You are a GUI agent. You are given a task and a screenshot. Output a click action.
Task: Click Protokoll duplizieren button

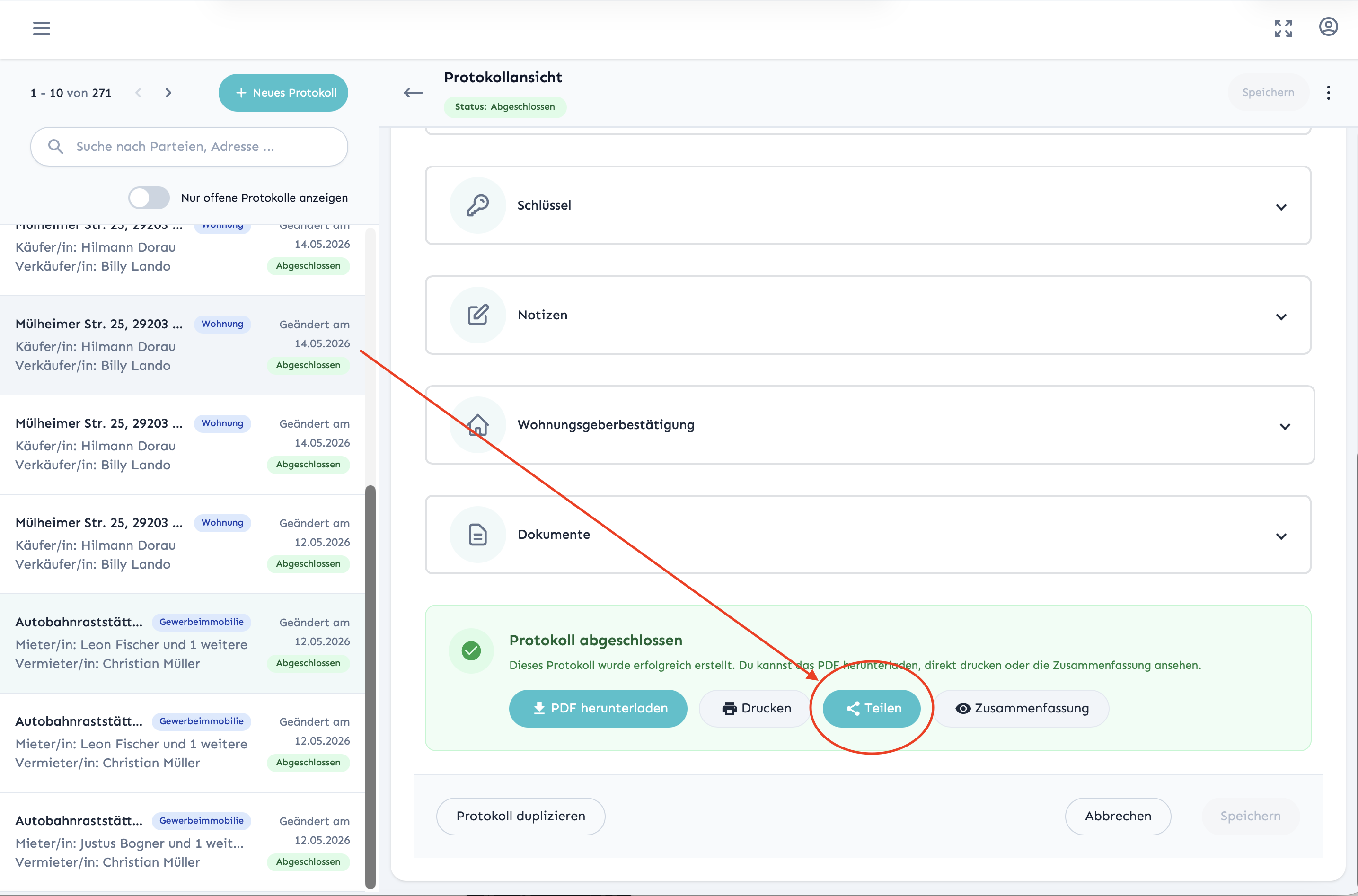pos(520,816)
